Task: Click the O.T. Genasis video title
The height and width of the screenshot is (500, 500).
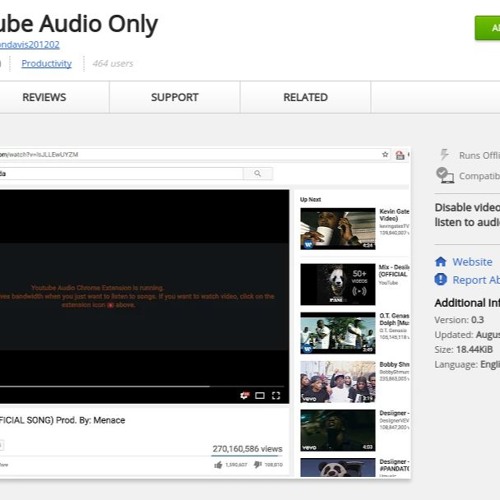Action: tap(394, 319)
